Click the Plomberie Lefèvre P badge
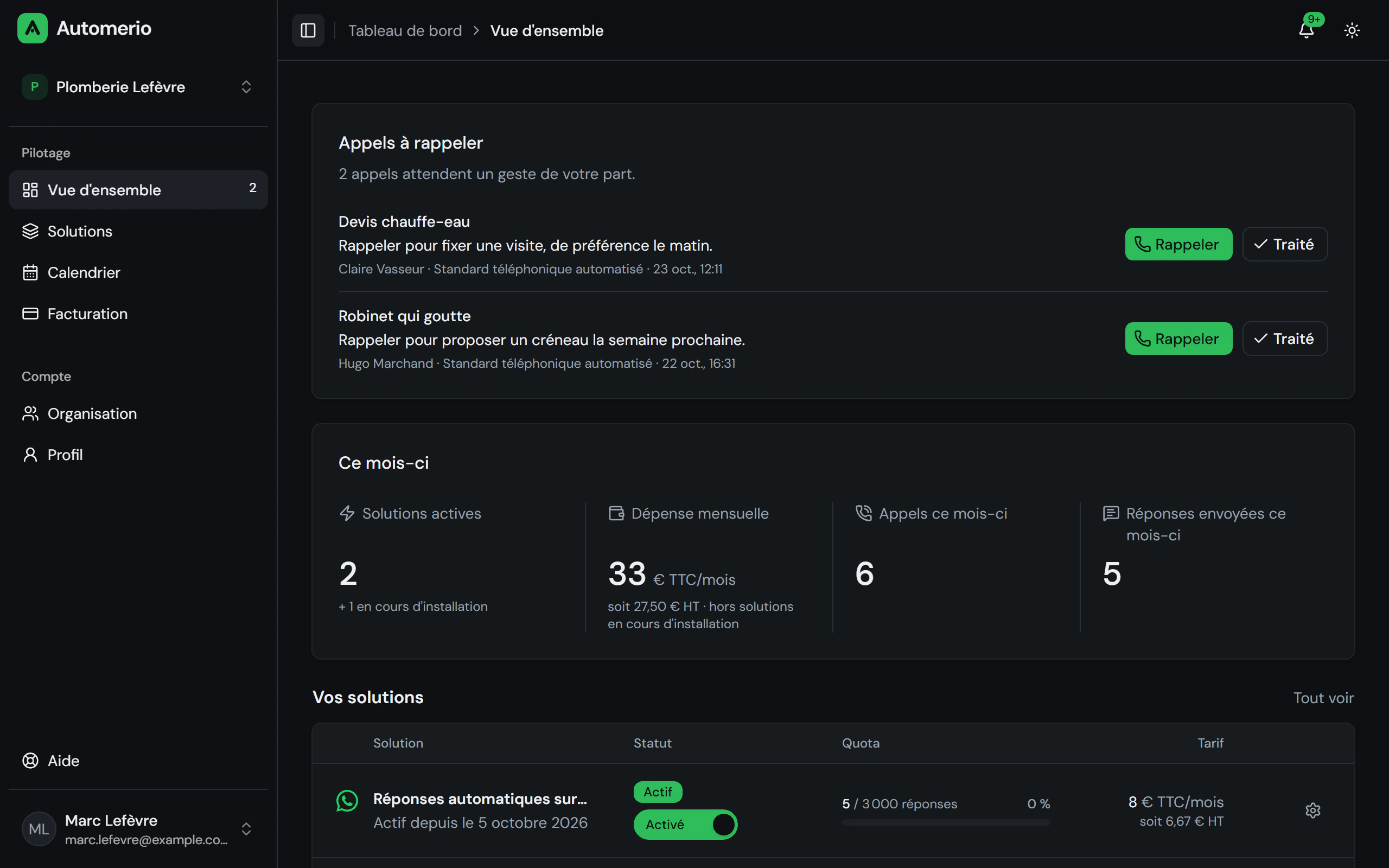 pyautogui.click(x=34, y=87)
